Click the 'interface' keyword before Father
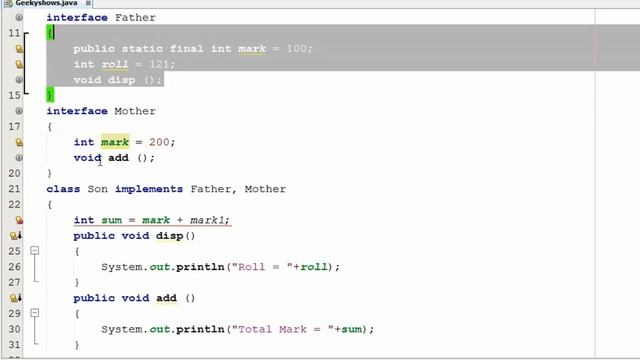The width and height of the screenshot is (640, 360). (x=77, y=18)
